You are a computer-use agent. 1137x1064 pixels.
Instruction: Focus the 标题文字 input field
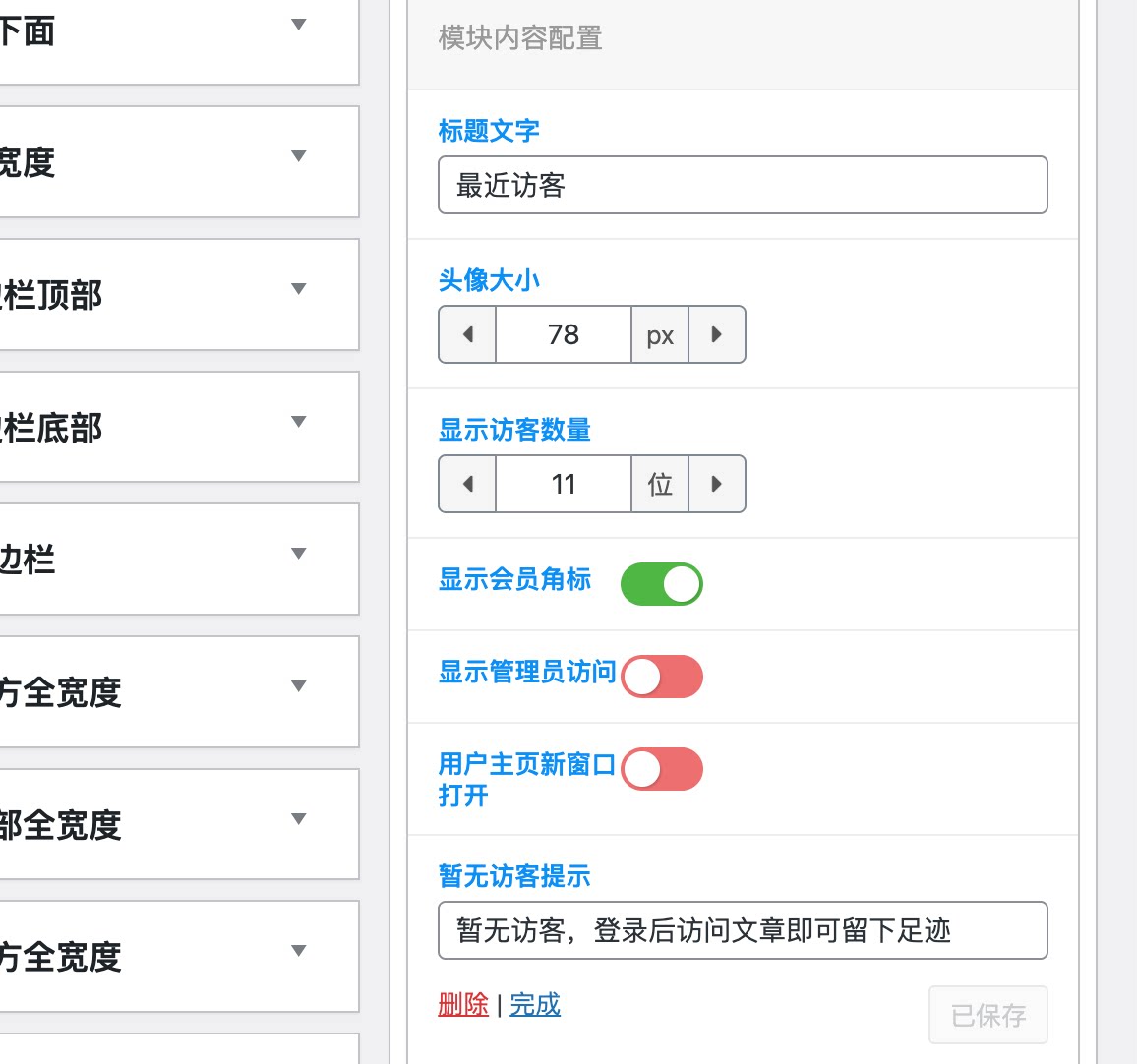743,185
